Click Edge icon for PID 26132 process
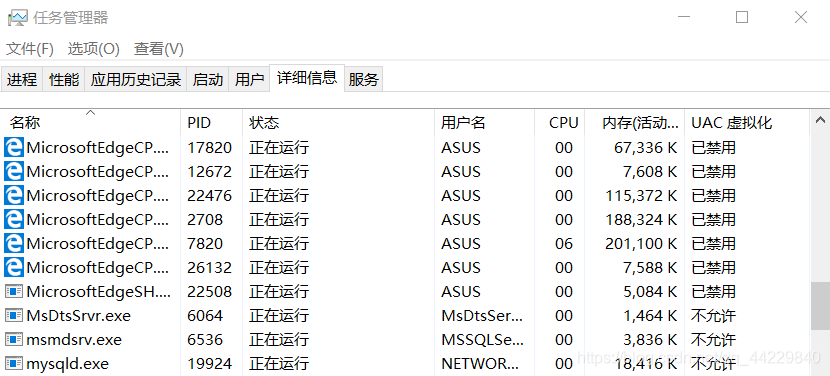This screenshot has height=376, width=830. (x=14, y=267)
